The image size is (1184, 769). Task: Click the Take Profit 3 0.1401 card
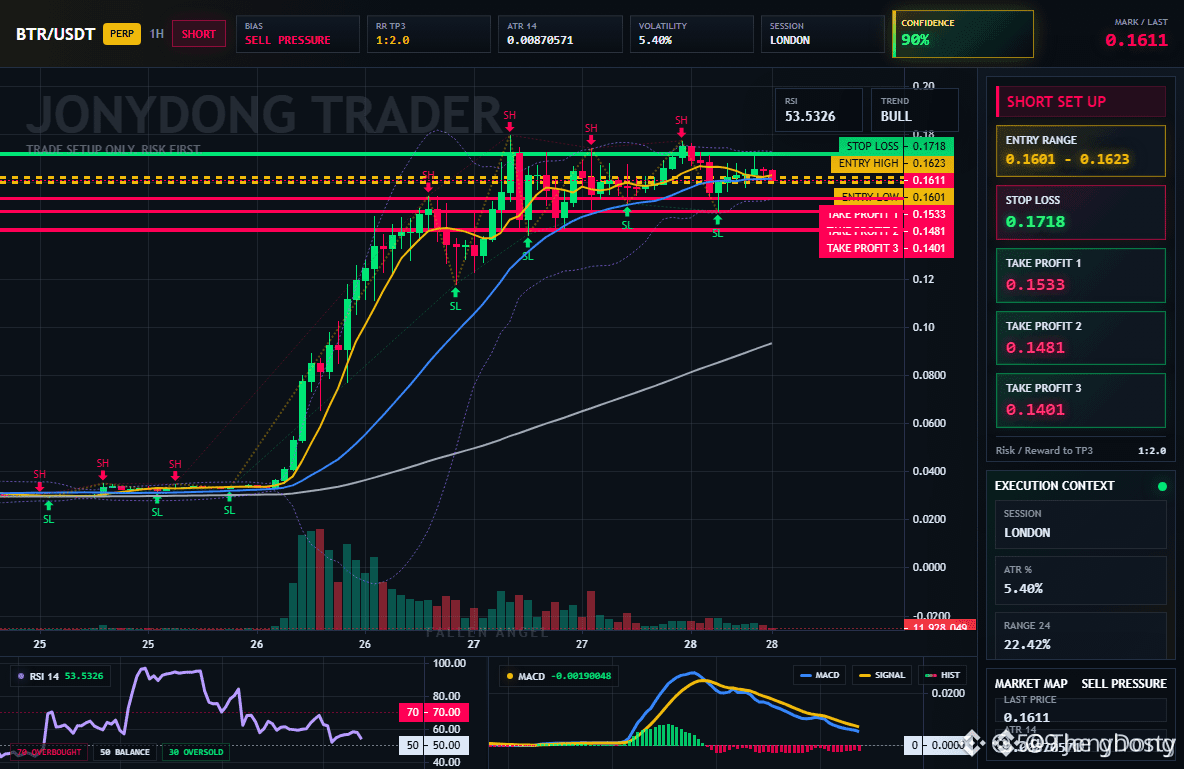[1081, 400]
